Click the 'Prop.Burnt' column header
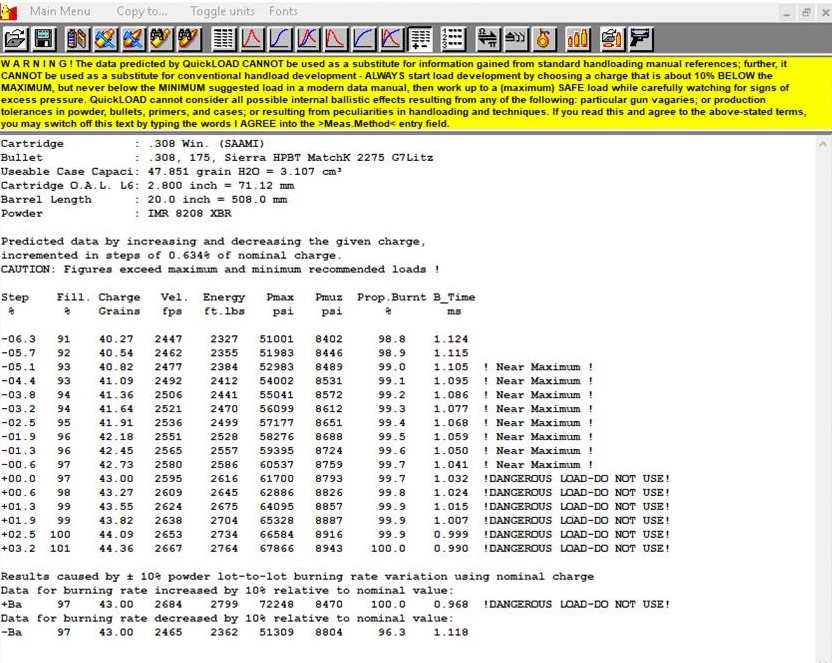Viewport: 832px width, 663px height. [392, 298]
